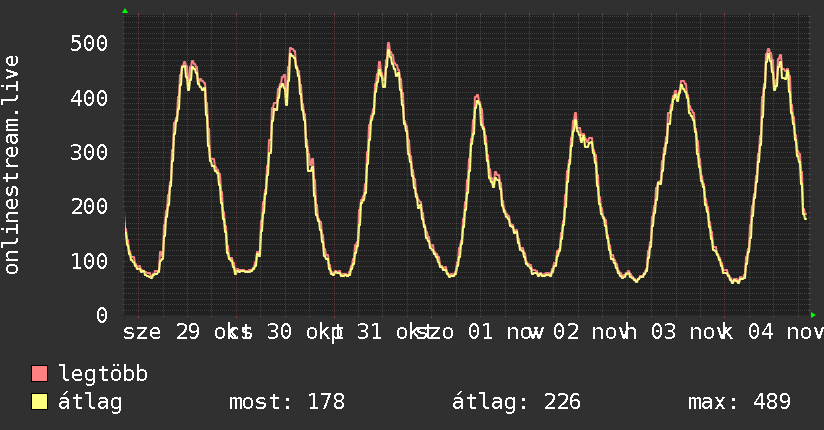Select the legtöbb legend label

pyautogui.click(x=104, y=375)
